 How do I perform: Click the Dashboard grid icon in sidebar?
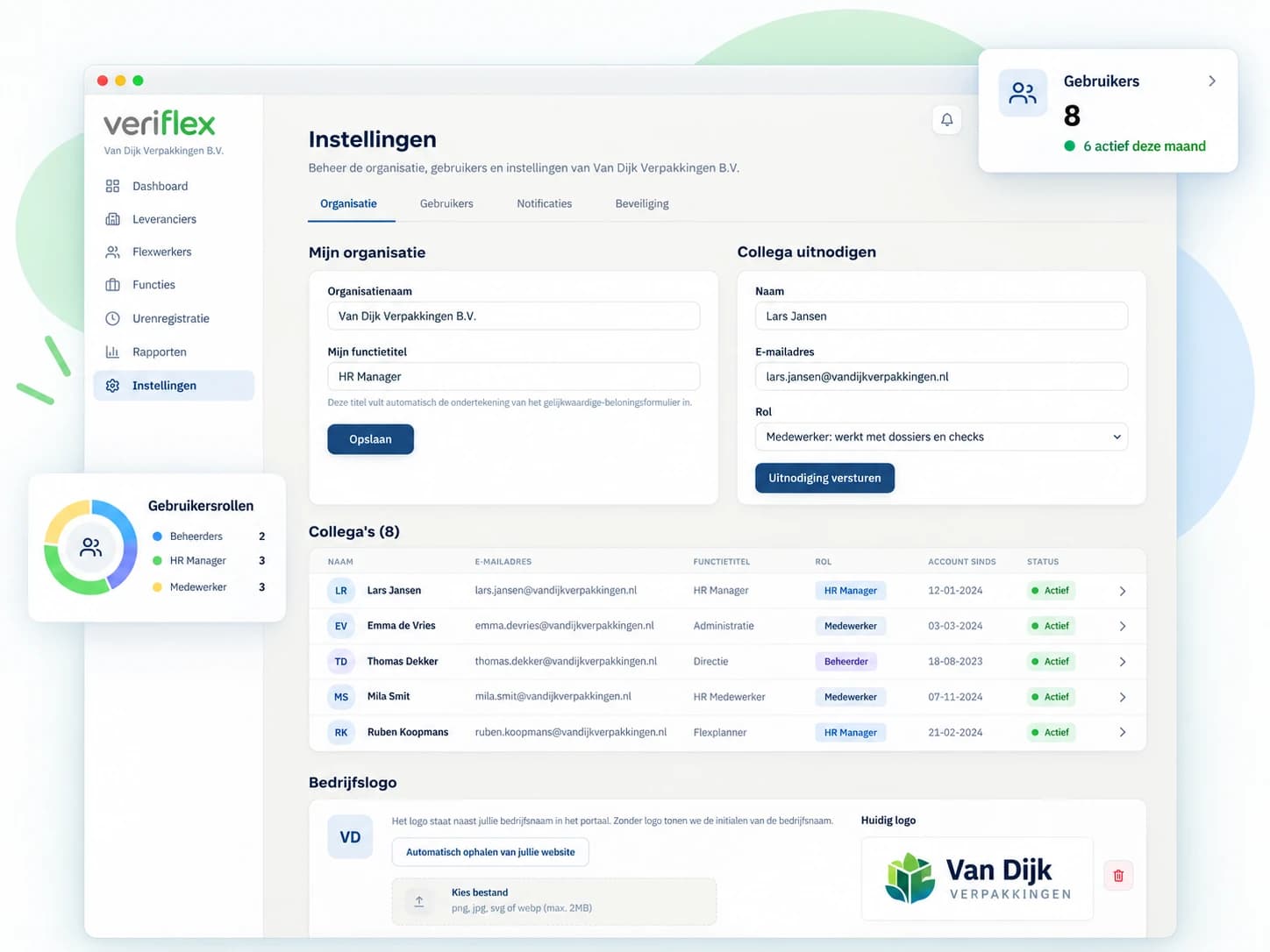(112, 186)
